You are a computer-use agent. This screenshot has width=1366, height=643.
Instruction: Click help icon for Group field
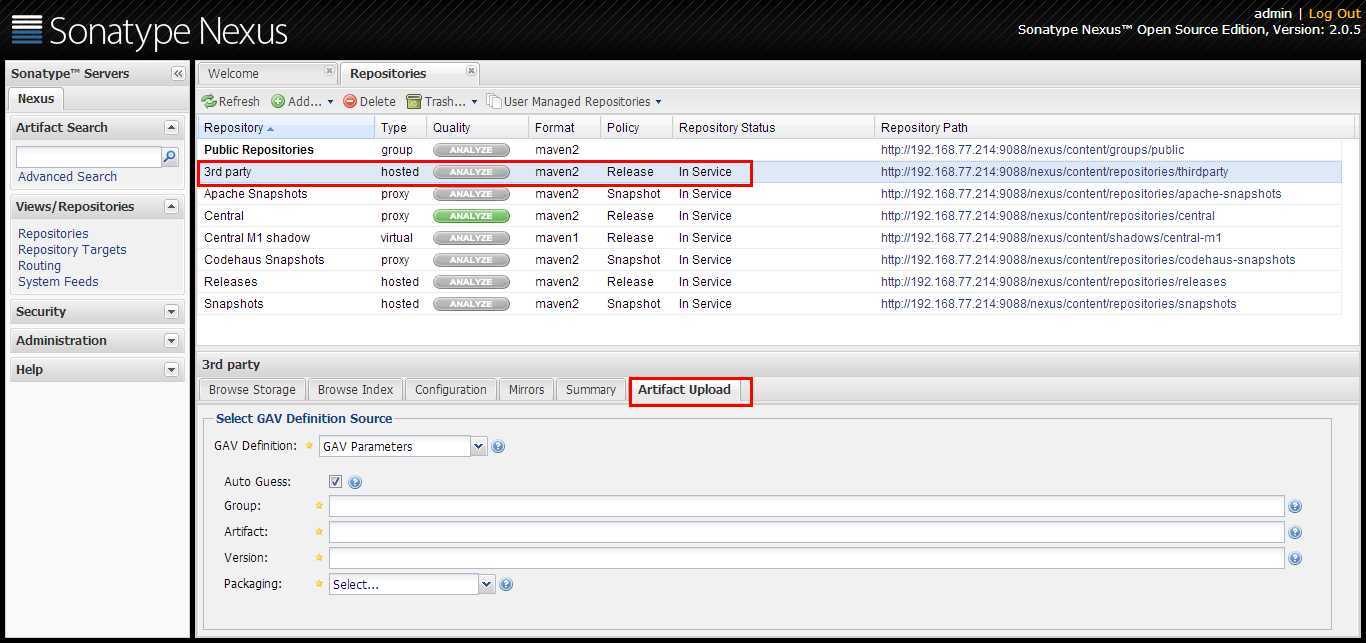(x=1295, y=507)
